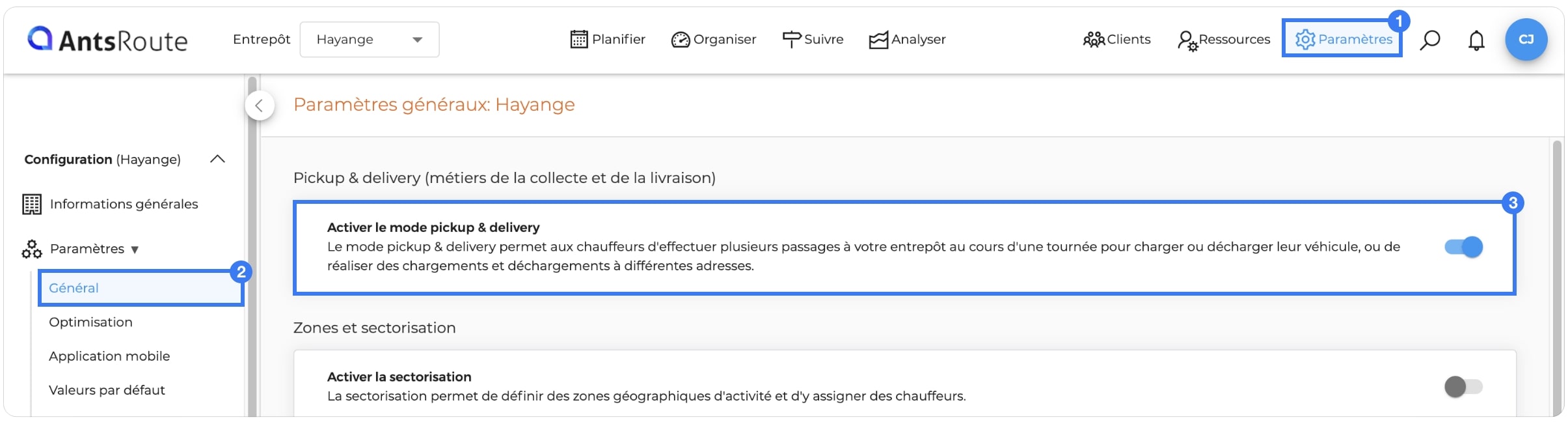Click the Clients people icon
The image size is (1568, 422).
click(x=1094, y=40)
